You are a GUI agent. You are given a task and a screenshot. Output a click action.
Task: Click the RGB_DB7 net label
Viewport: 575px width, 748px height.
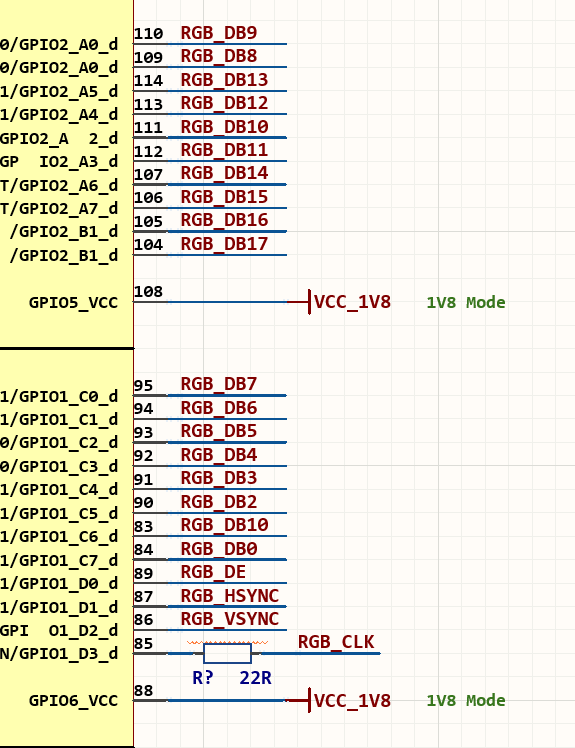coord(219,384)
